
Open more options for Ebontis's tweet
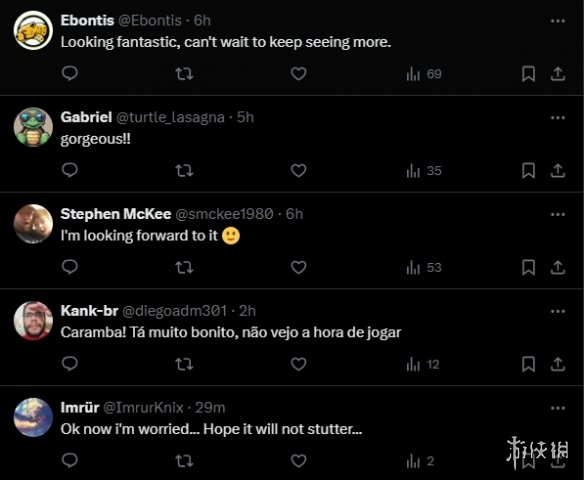click(x=558, y=21)
